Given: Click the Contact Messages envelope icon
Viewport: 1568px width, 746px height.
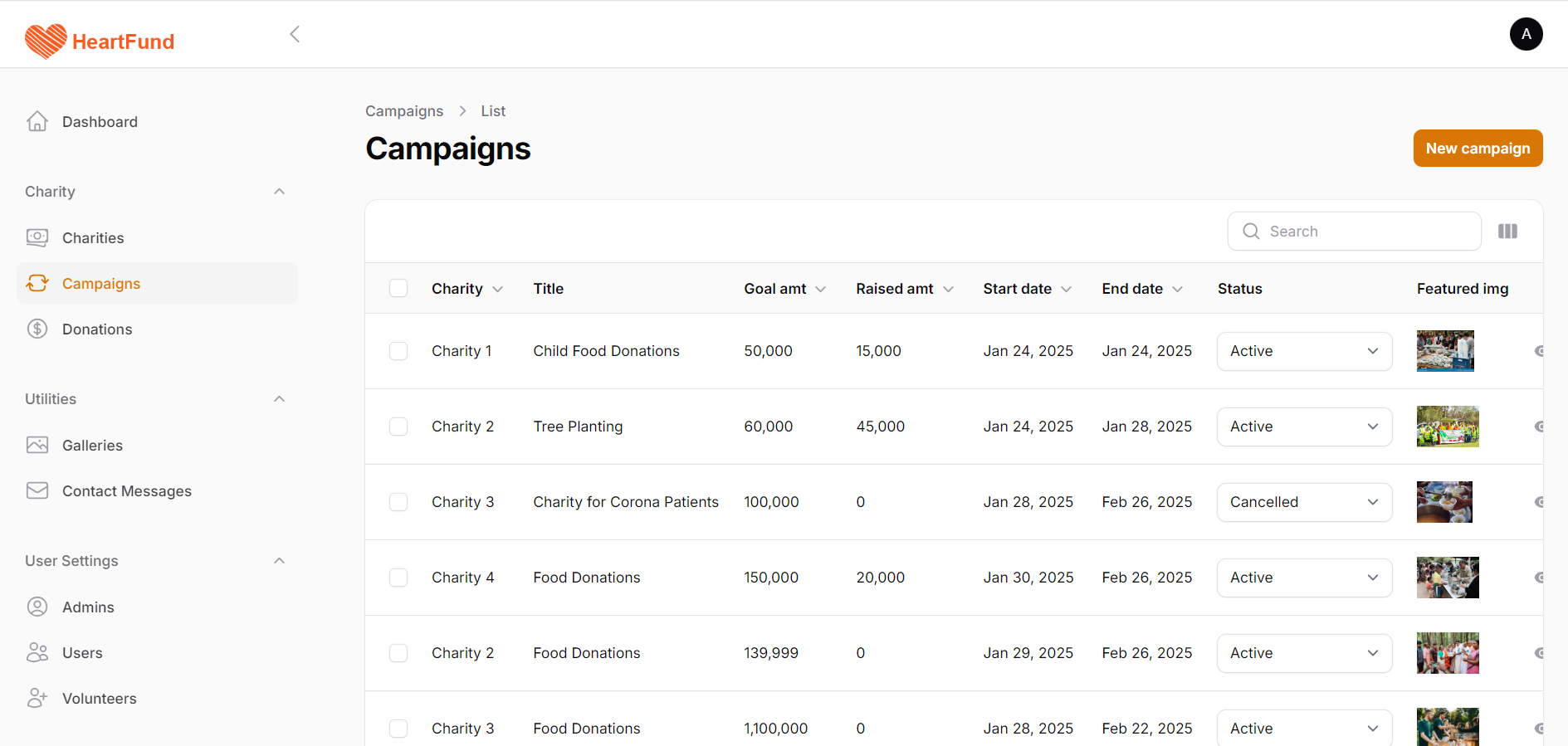Looking at the screenshot, I should click(x=37, y=491).
